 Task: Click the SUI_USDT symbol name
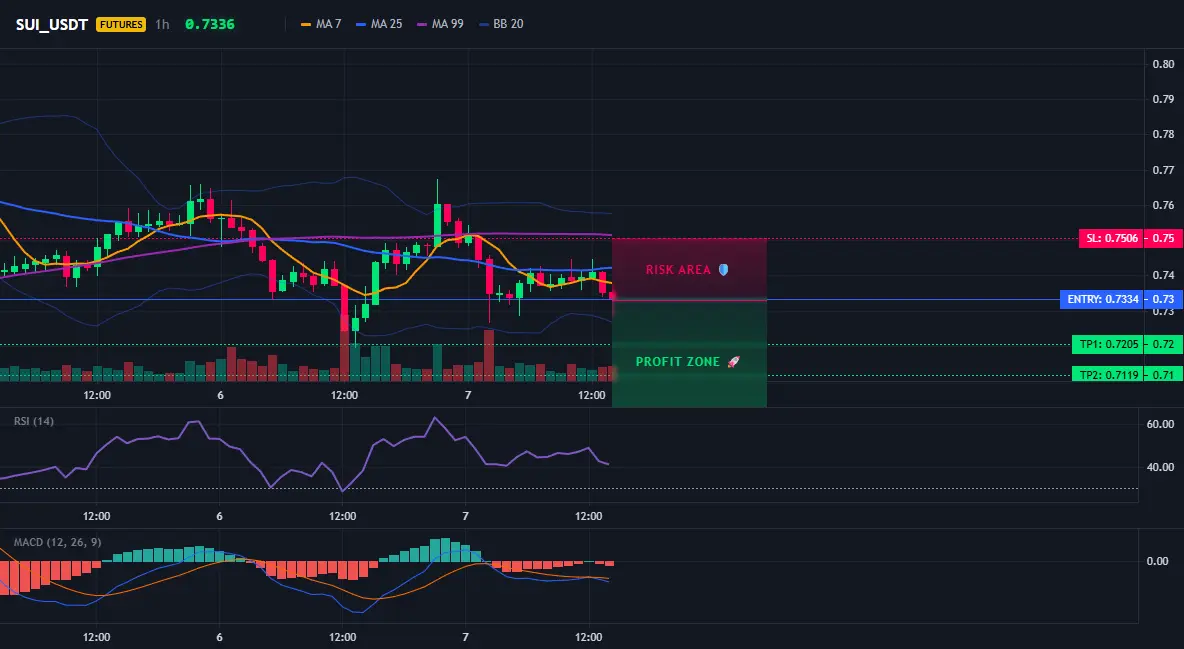52,24
